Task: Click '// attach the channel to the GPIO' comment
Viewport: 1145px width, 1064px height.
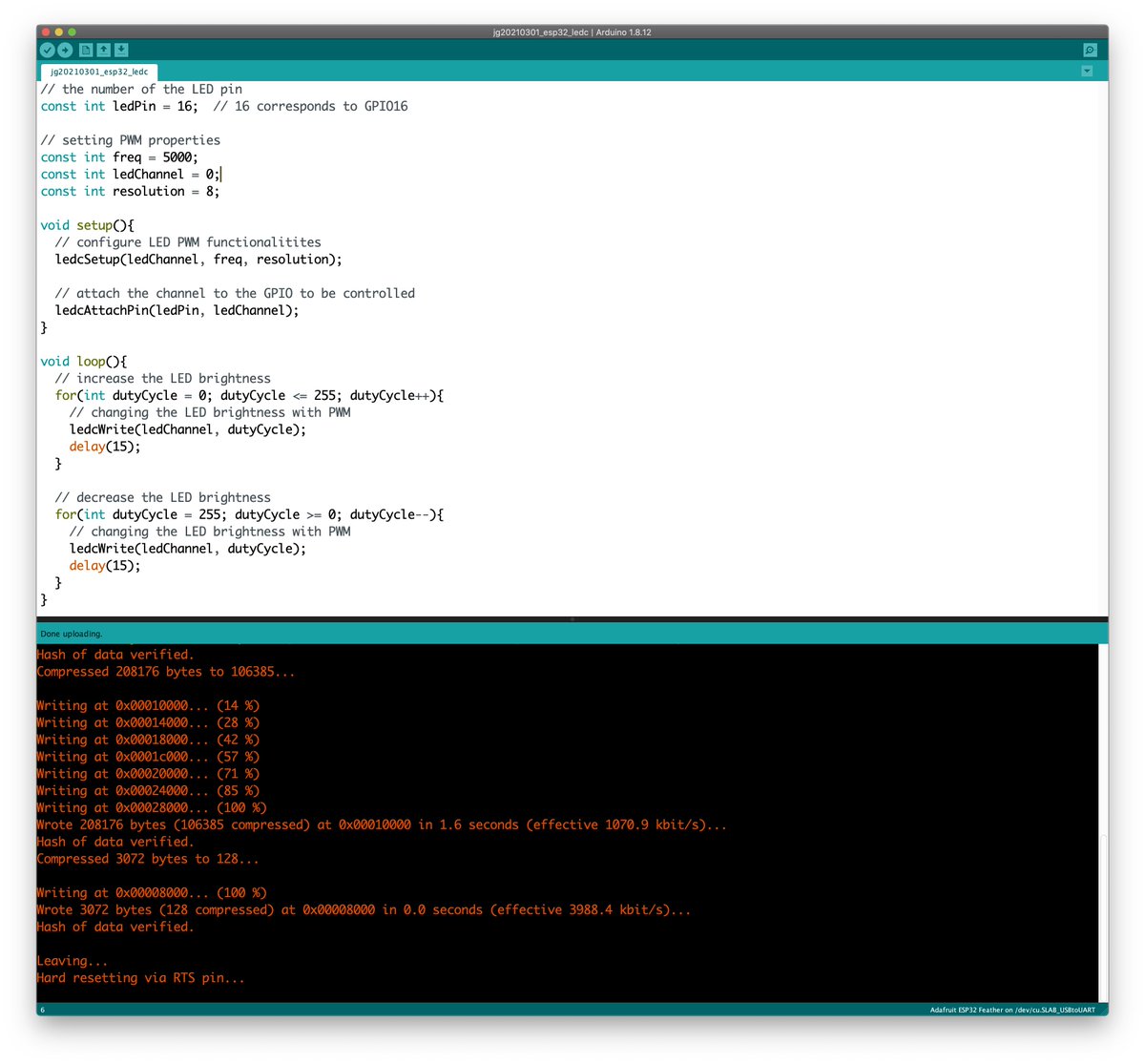Action: [235, 294]
